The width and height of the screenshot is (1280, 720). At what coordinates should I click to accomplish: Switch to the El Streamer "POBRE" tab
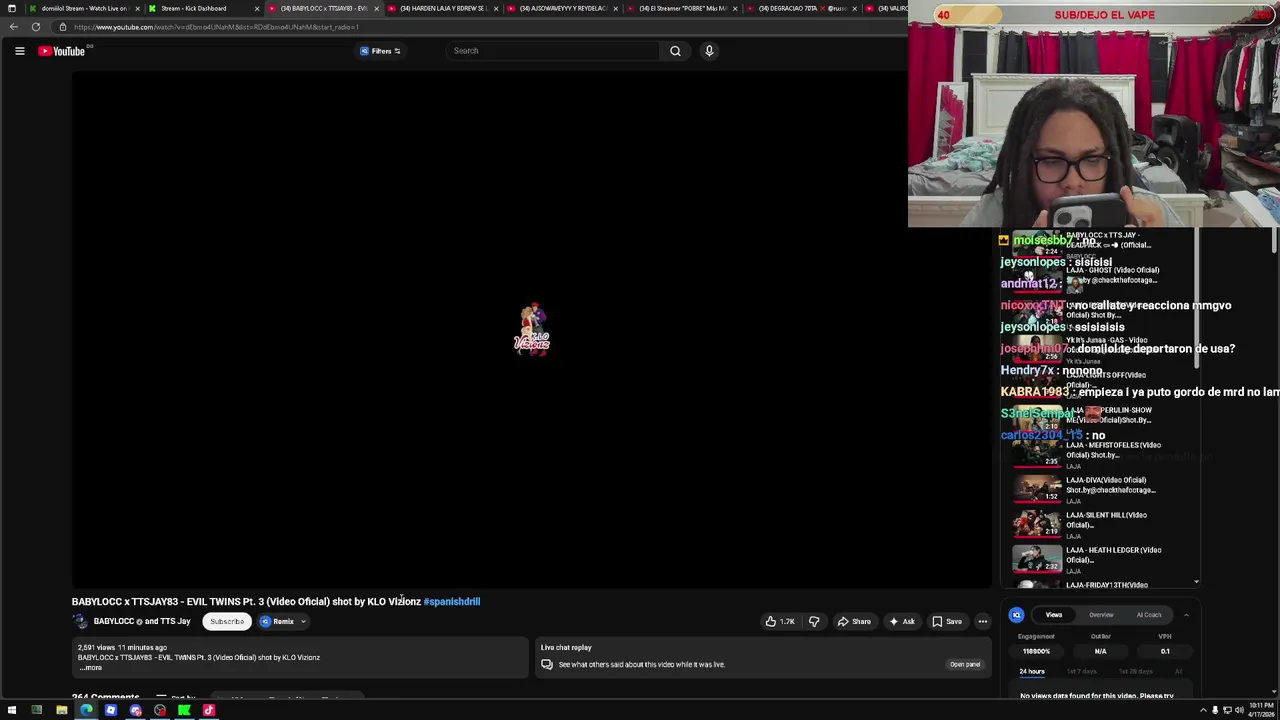pyautogui.click(x=682, y=8)
